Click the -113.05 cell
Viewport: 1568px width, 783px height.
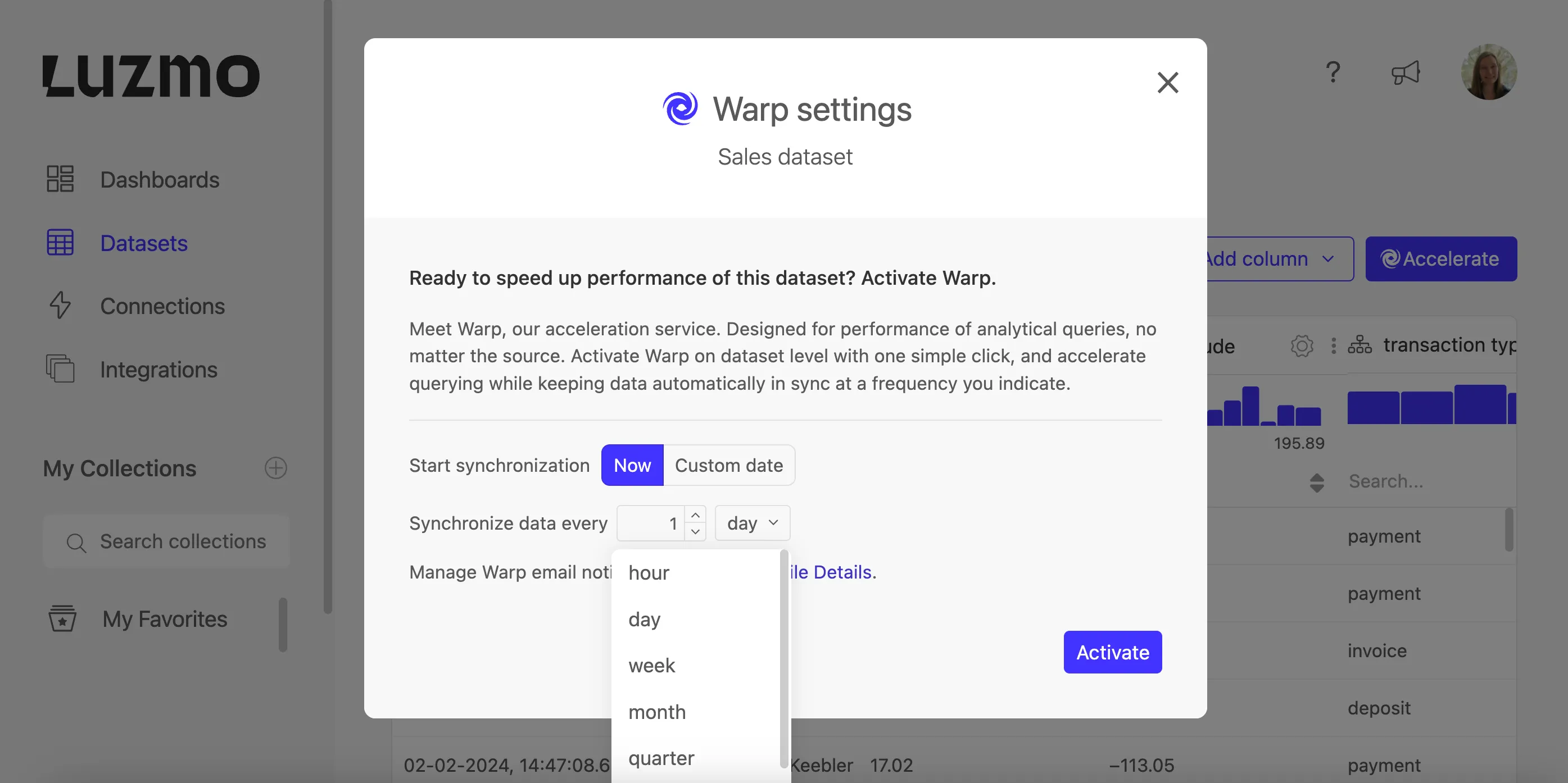[1141, 765]
